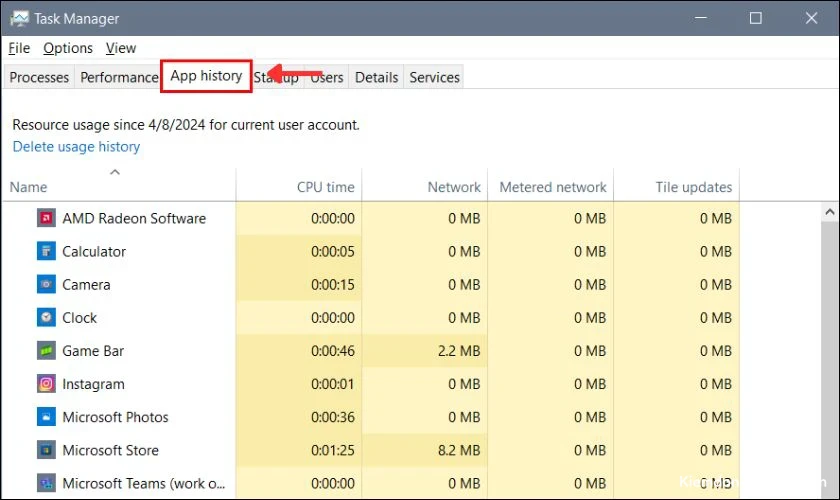Select the Instagram row name
840x500 pixels.
tap(93, 384)
